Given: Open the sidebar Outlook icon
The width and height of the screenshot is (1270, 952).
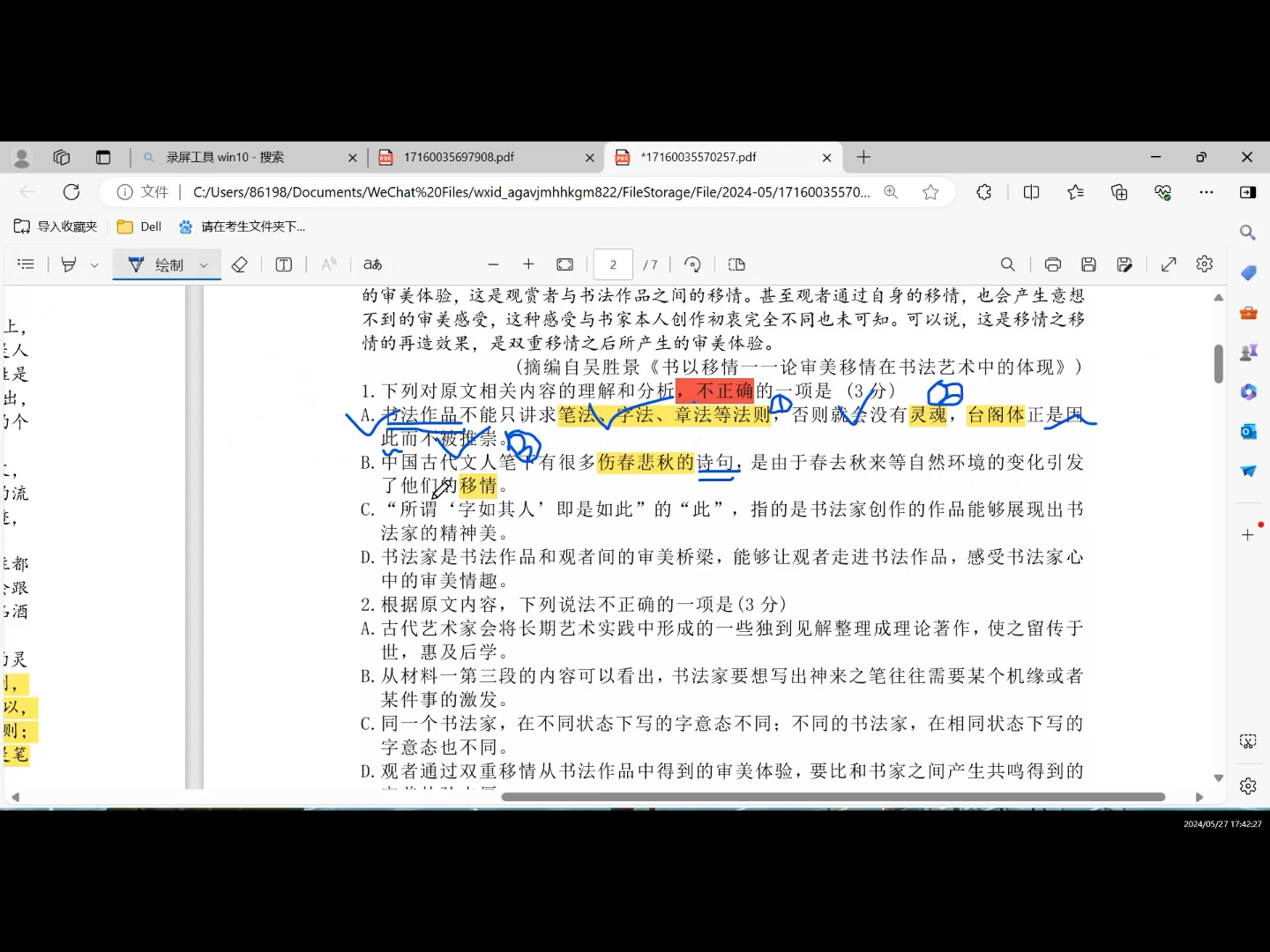Looking at the screenshot, I should click(1248, 431).
